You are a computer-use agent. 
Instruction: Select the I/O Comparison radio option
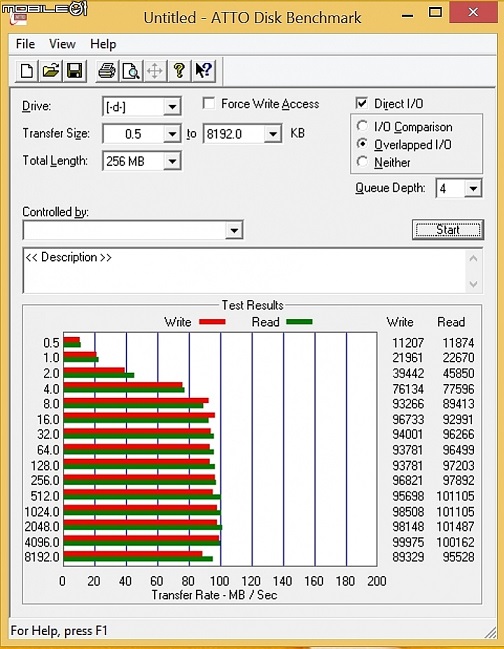click(362, 126)
